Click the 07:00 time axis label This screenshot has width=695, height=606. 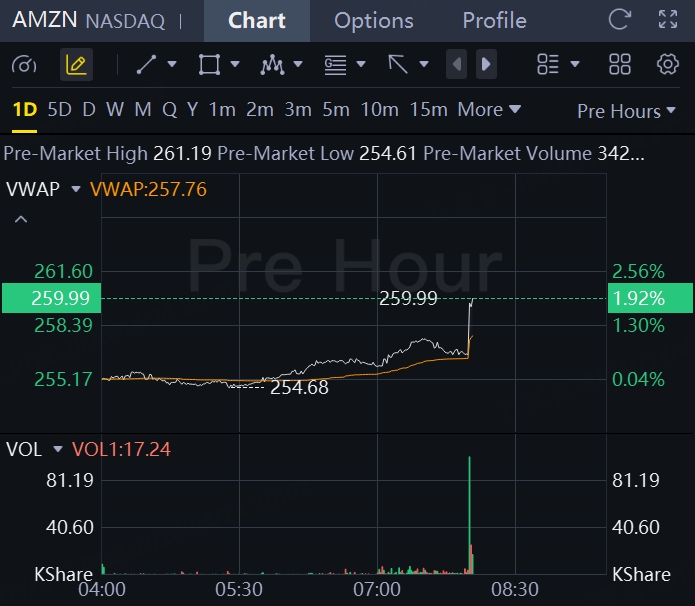[377, 590]
